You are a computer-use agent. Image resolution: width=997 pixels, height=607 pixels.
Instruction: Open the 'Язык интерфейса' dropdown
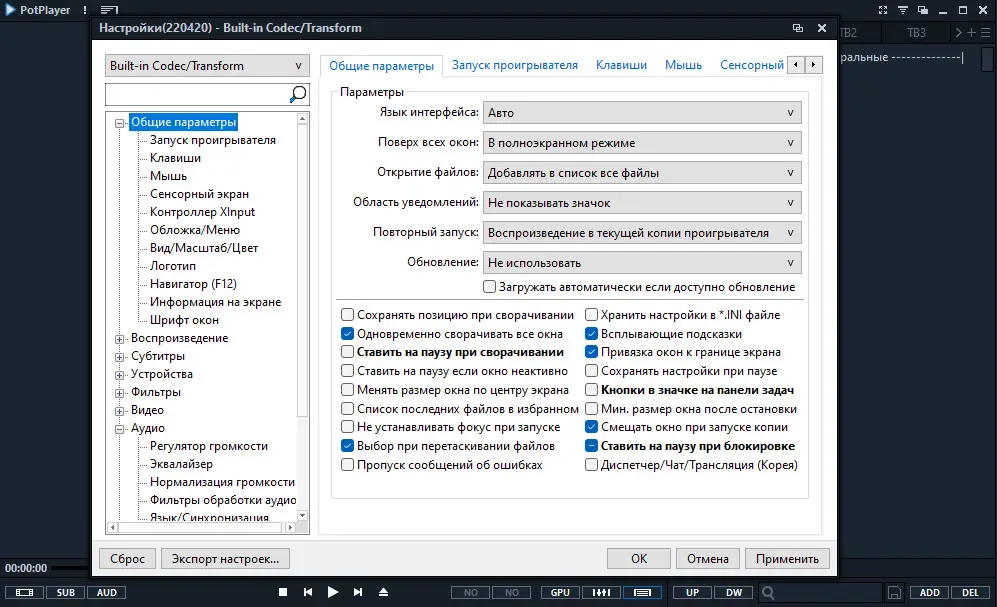642,113
